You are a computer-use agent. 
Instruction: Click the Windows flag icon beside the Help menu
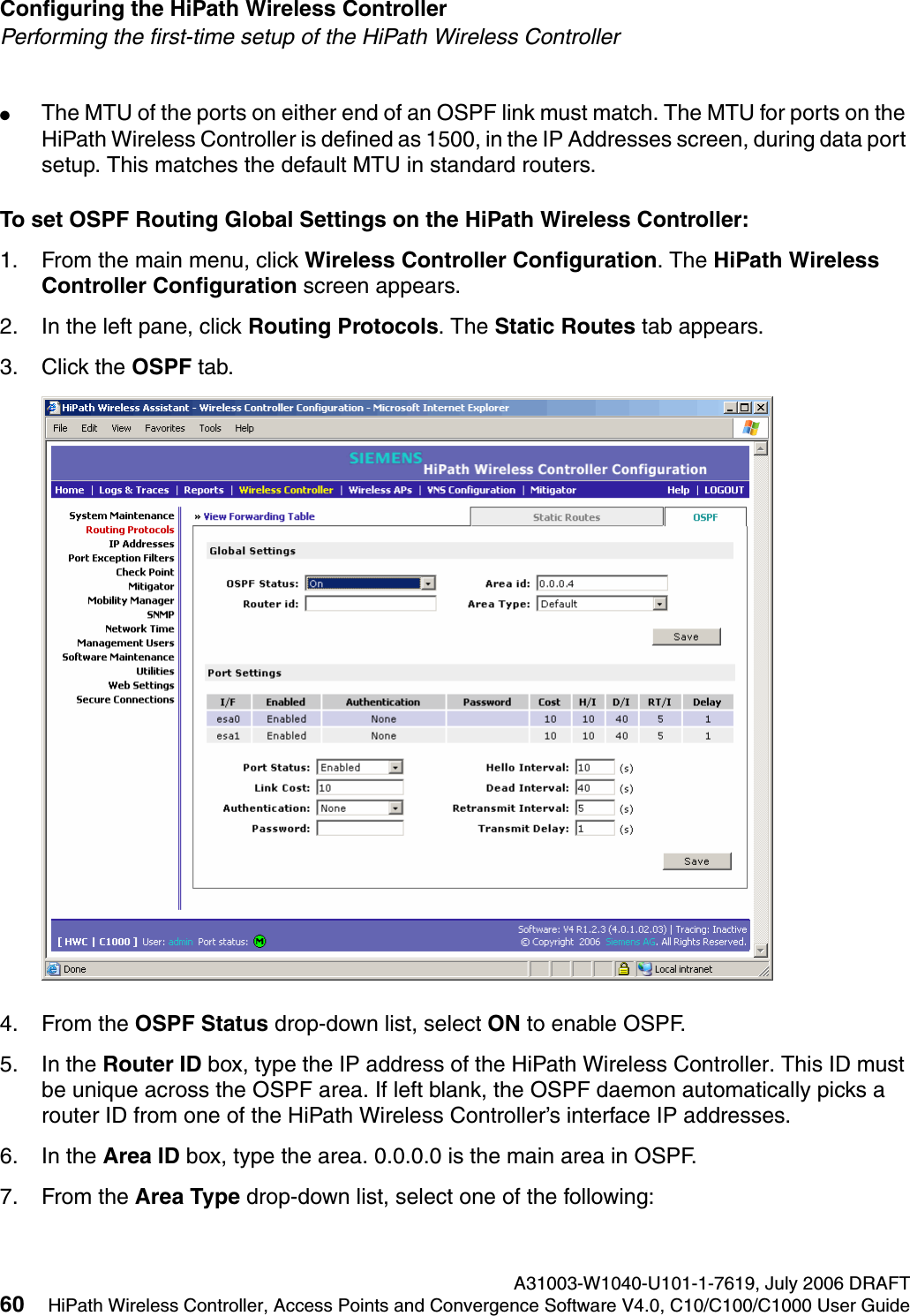(751, 427)
